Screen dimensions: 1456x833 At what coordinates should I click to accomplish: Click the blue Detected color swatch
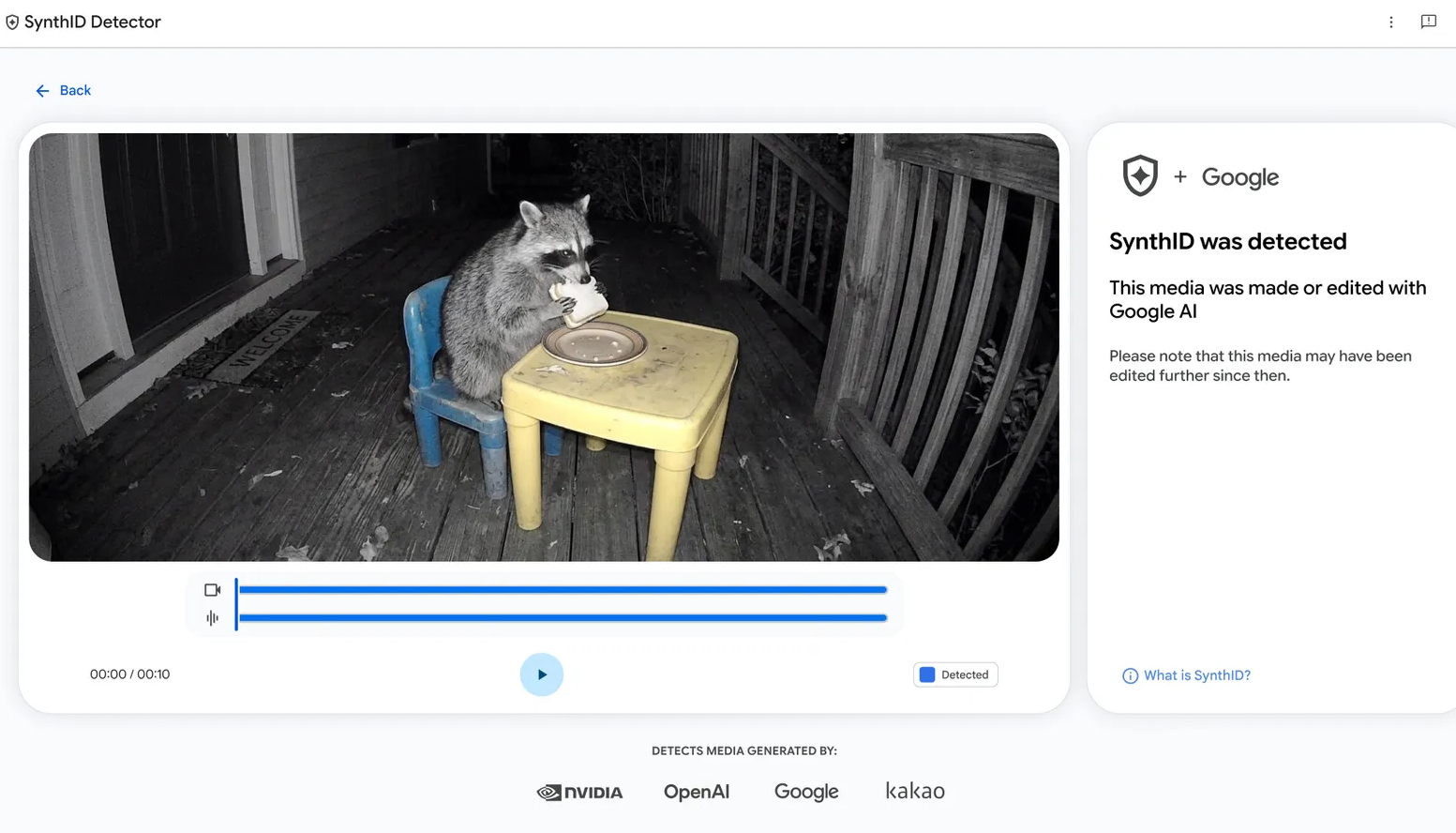click(x=927, y=674)
